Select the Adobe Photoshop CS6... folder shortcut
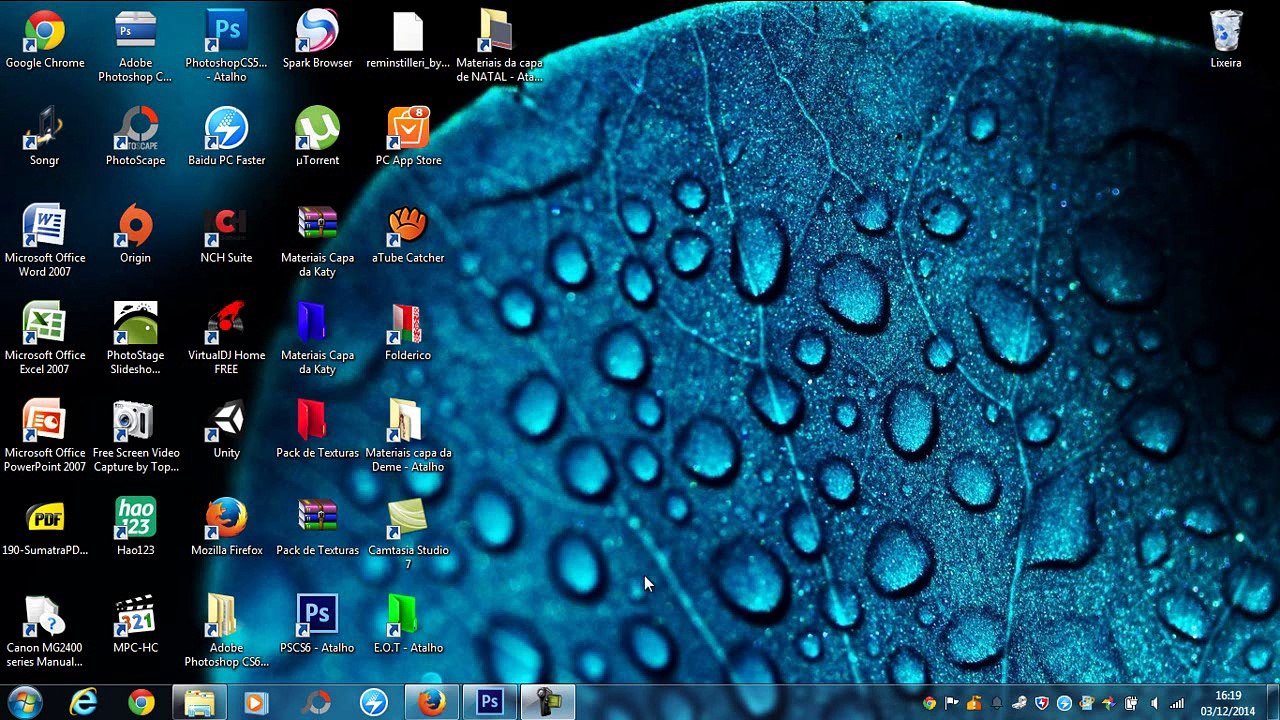This screenshot has width=1280, height=720. tap(227, 631)
